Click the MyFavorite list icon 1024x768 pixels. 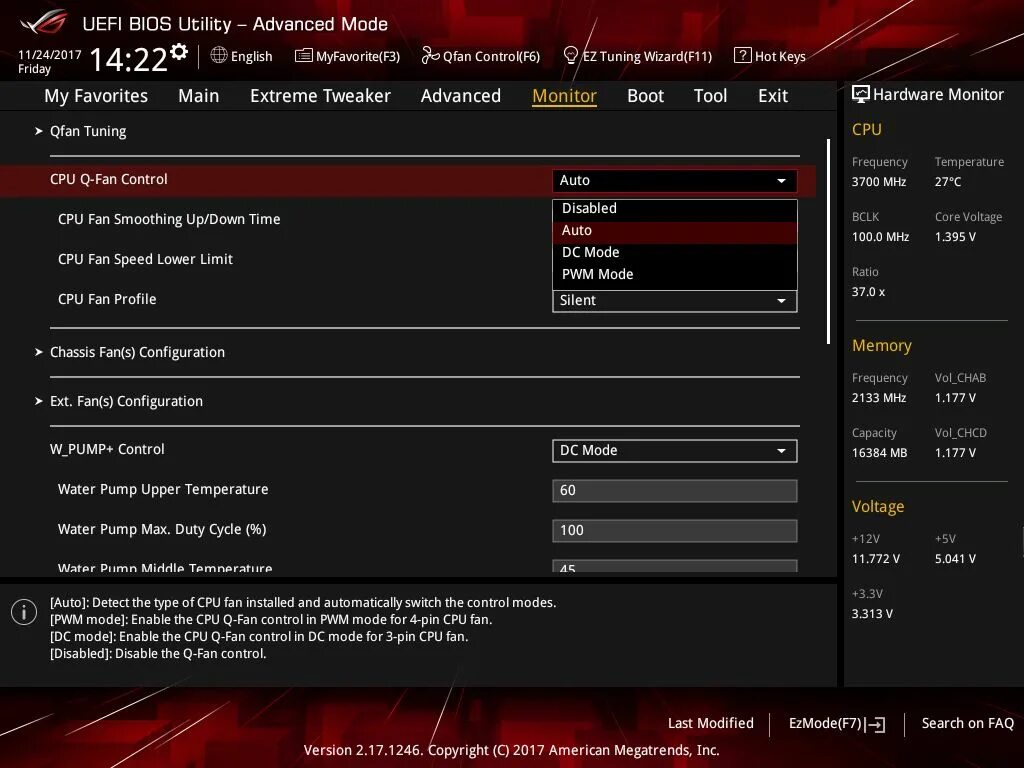(x=304, y=56)
